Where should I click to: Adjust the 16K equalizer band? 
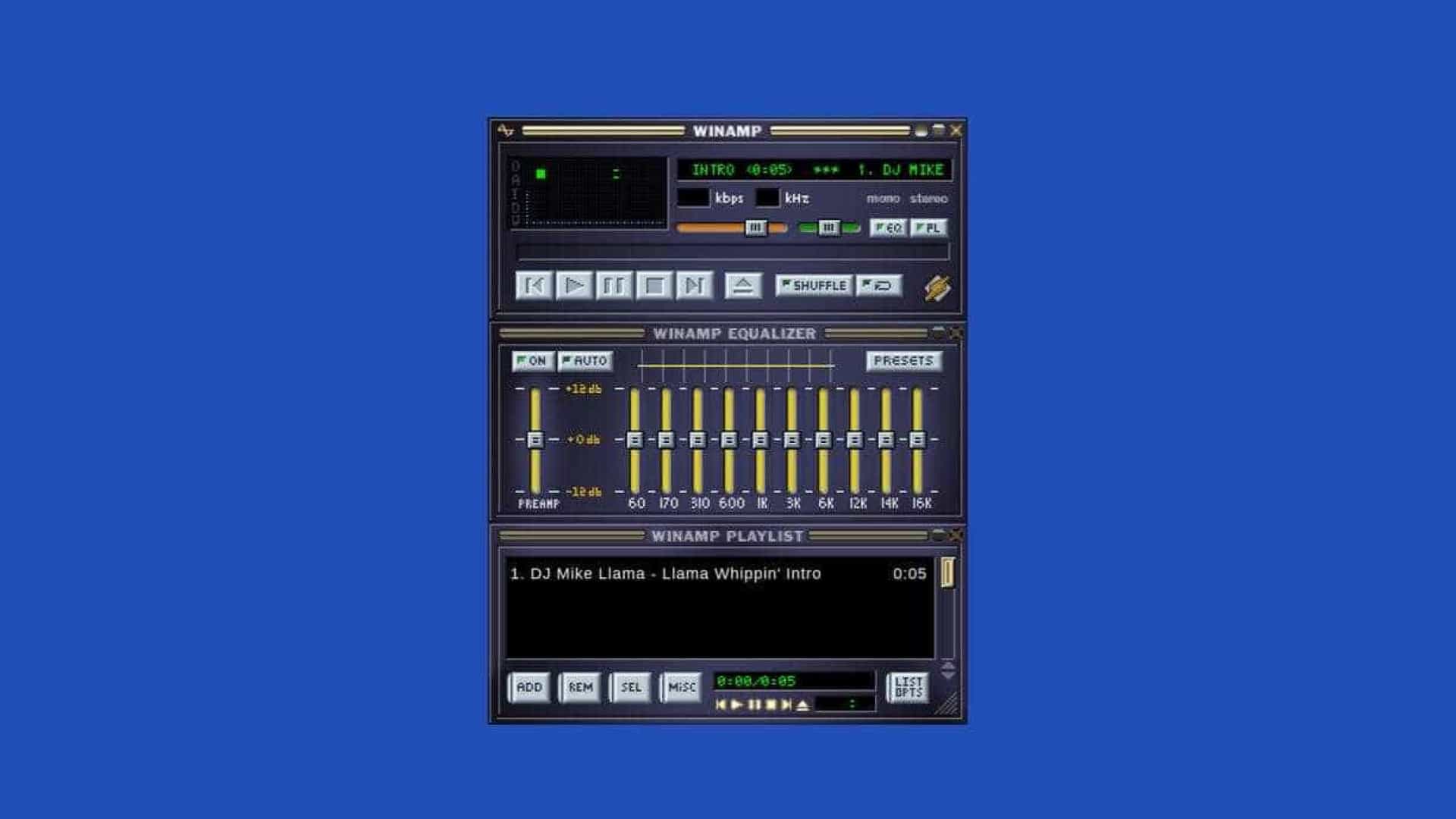(917, 440)
